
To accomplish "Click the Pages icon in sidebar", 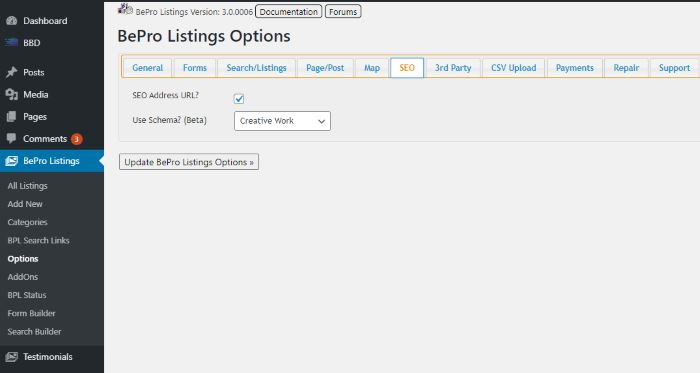I will point(12,116).
